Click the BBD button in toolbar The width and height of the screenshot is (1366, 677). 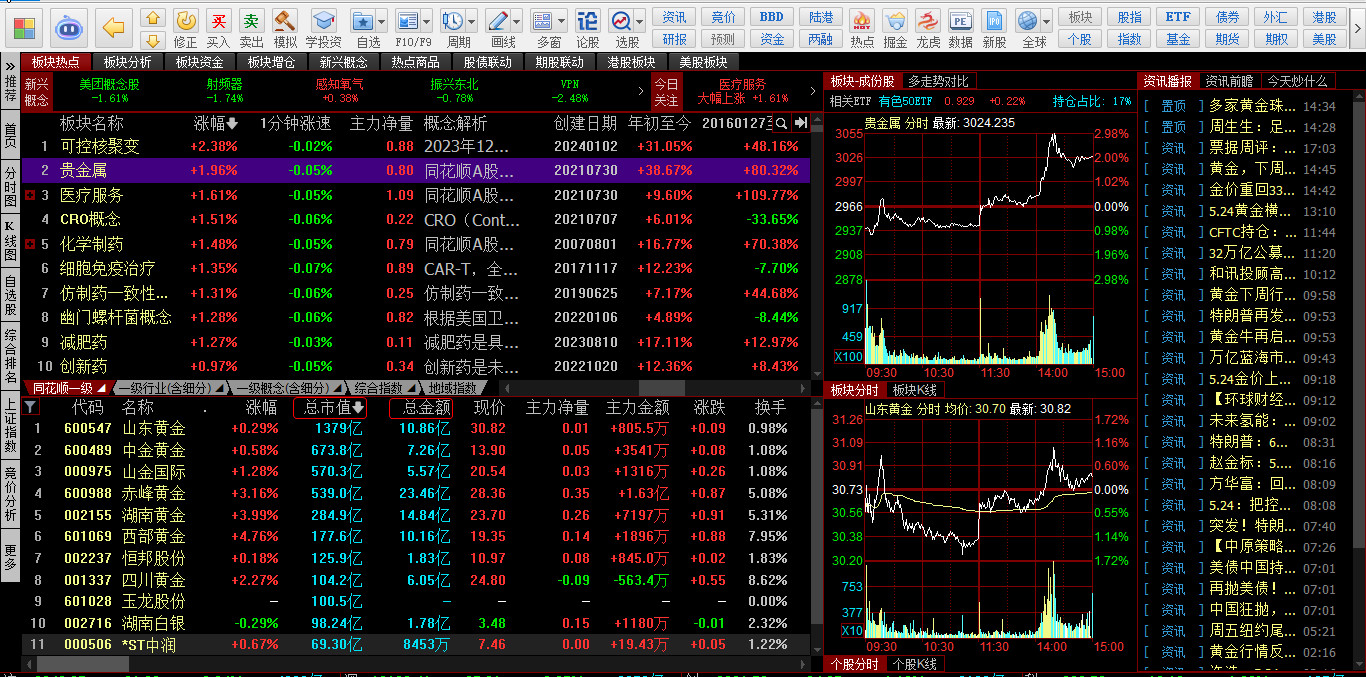772,17
